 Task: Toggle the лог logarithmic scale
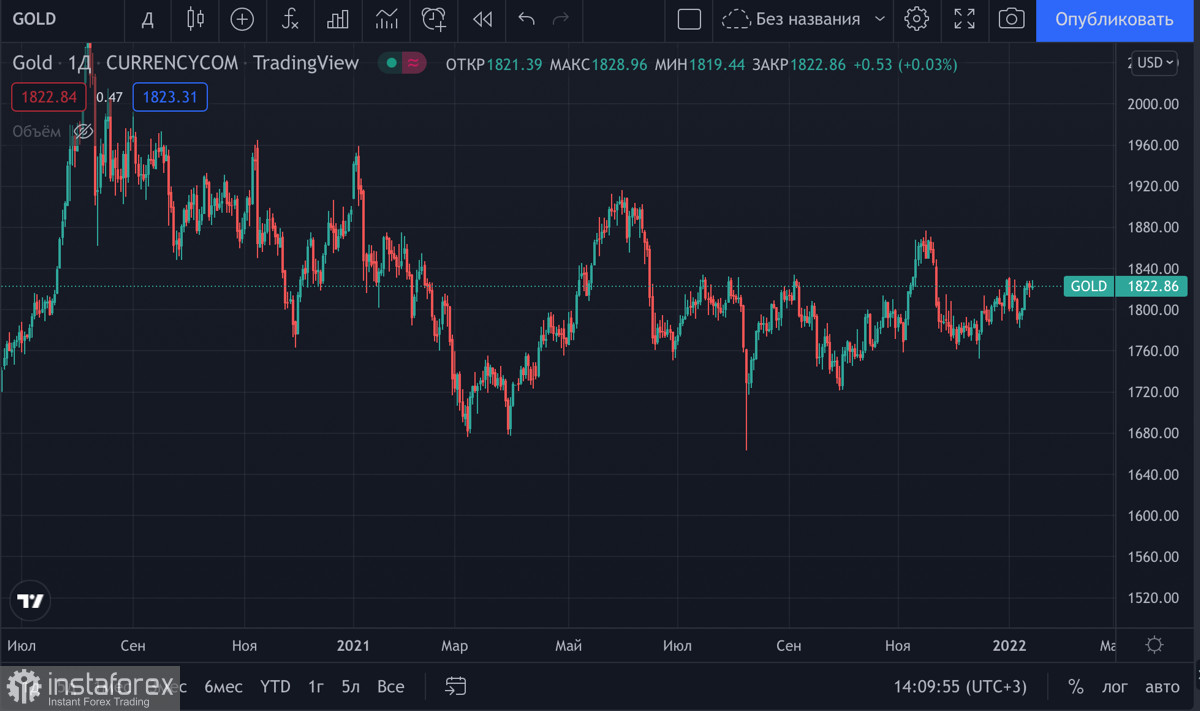1115,686
